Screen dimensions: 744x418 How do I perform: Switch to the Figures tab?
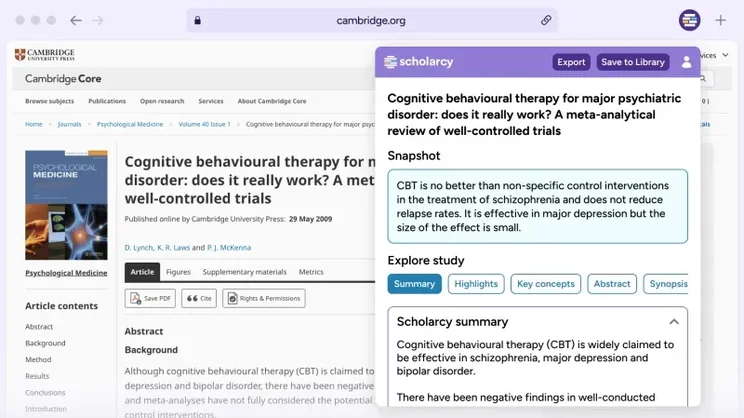pyautogui.click(x=178, y=272)
